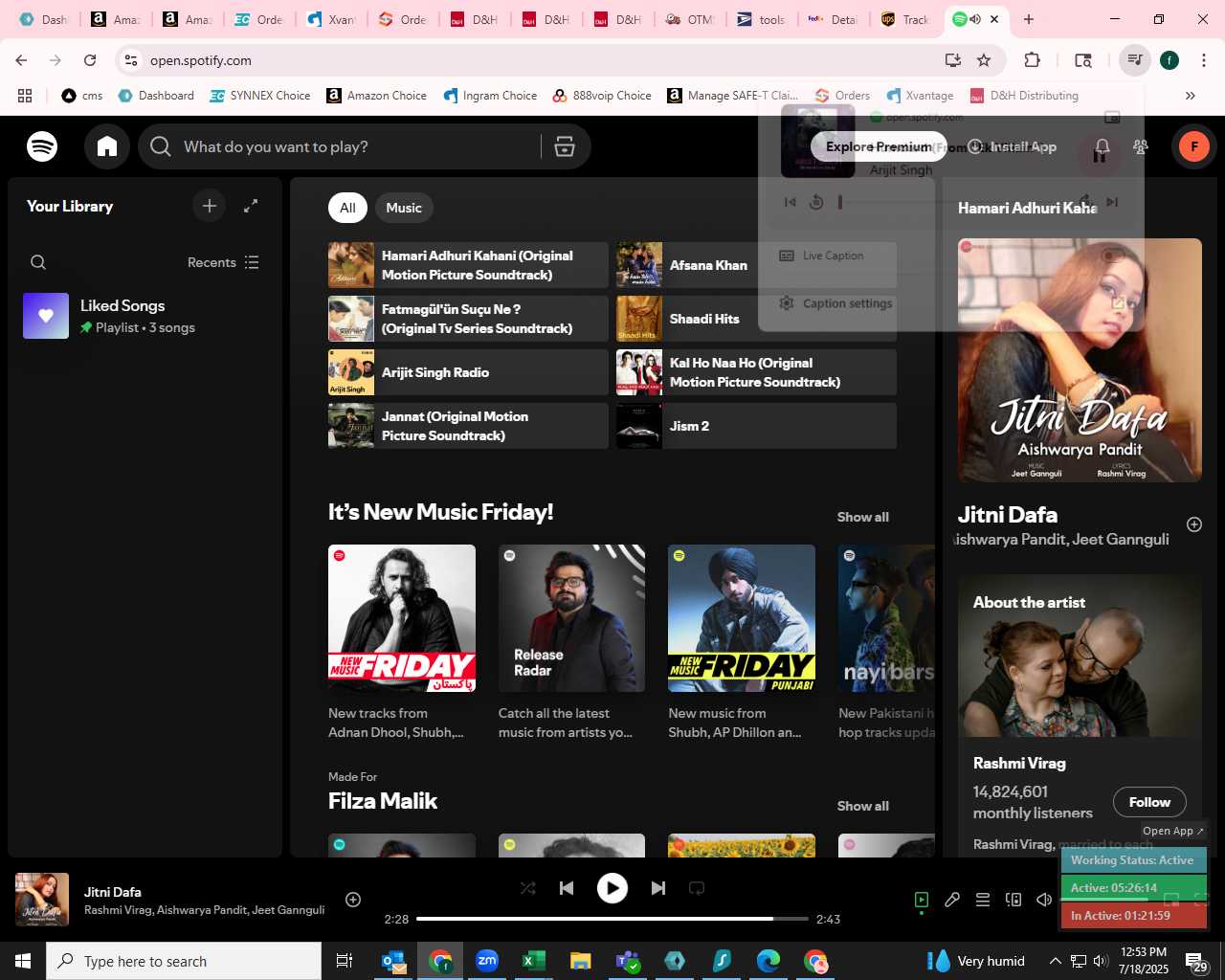Open Jannat Original Motion Picture Soundtrack
The width and height of the screenshot is (1225, 980).
point(468,426)
